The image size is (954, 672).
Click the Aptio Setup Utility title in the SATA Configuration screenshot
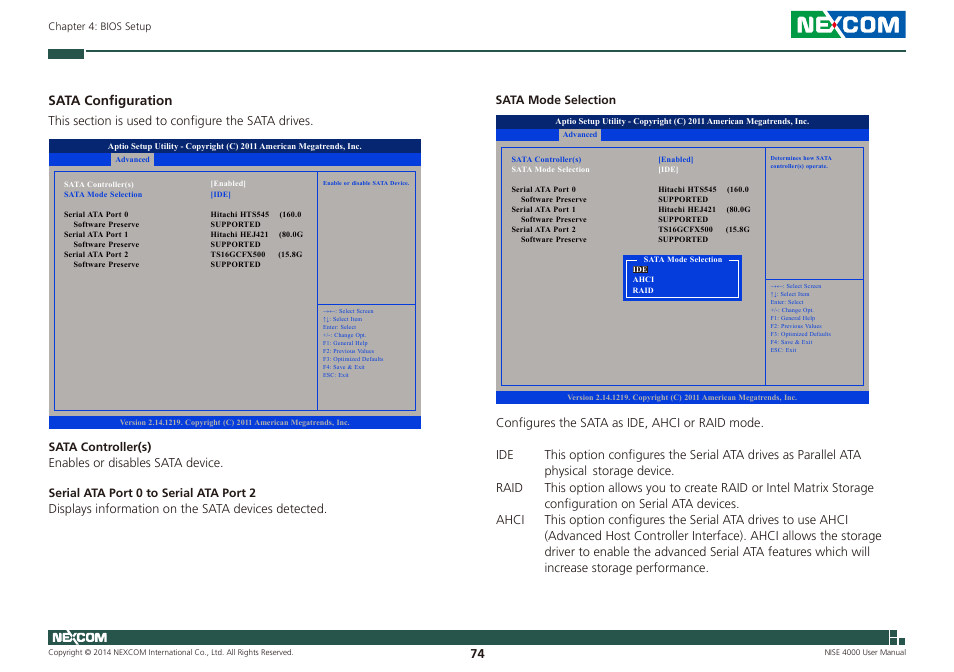pos(235,147)
